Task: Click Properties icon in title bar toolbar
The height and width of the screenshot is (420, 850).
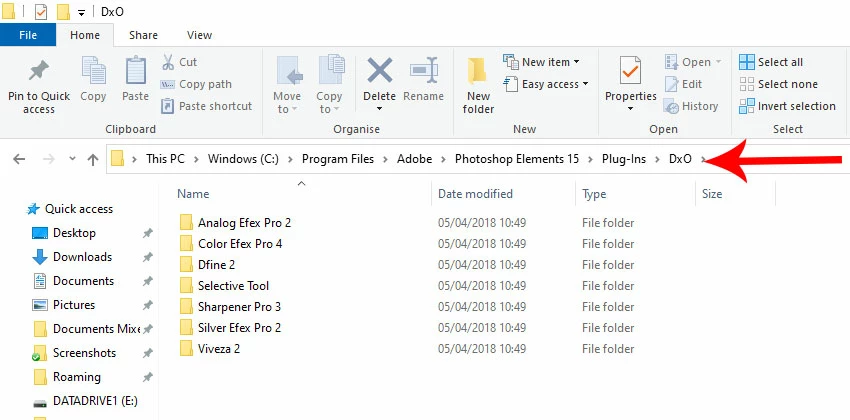Action: tap(41, 11)
